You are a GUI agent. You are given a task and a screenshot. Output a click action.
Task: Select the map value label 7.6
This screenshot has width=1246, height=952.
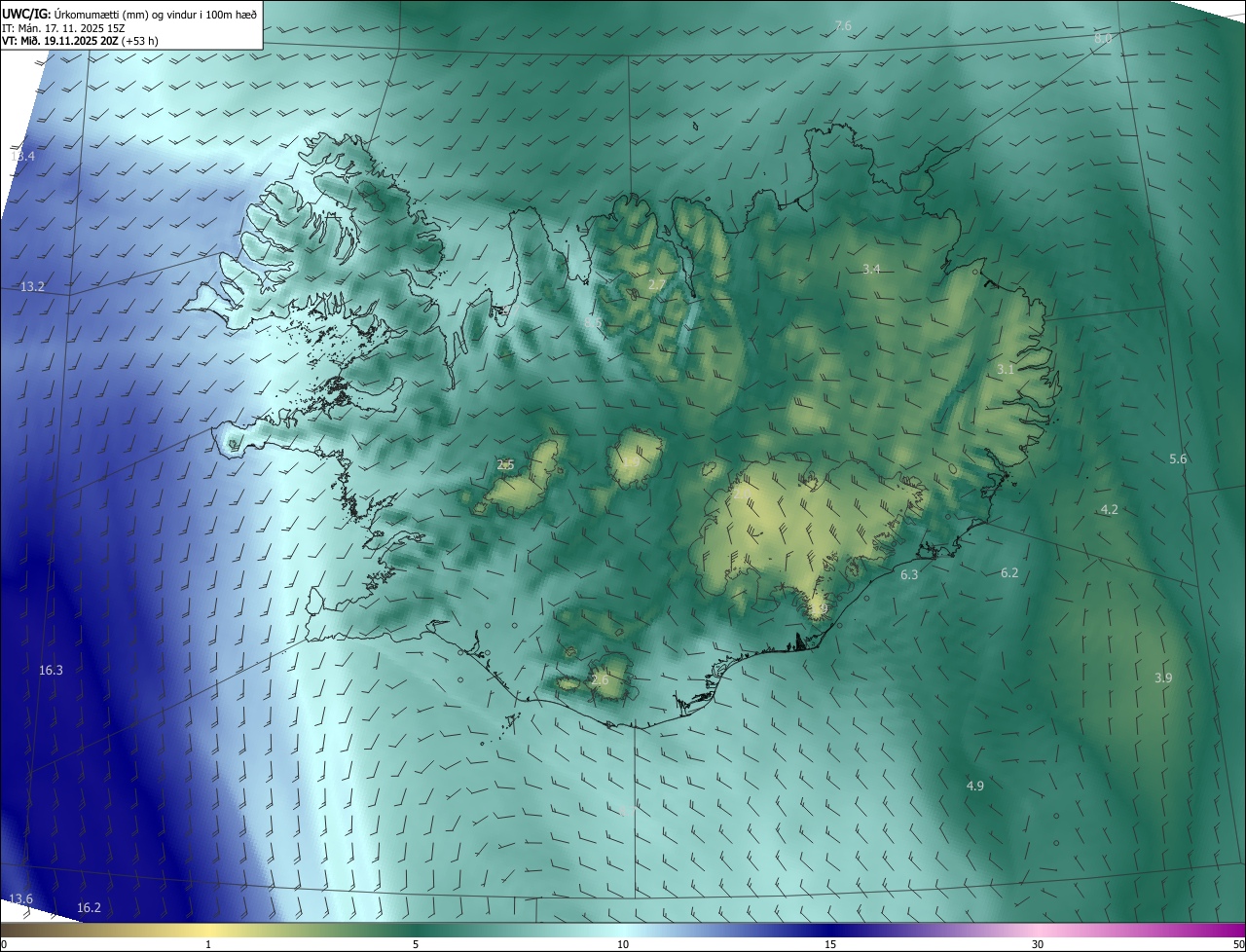click(843, 25)
